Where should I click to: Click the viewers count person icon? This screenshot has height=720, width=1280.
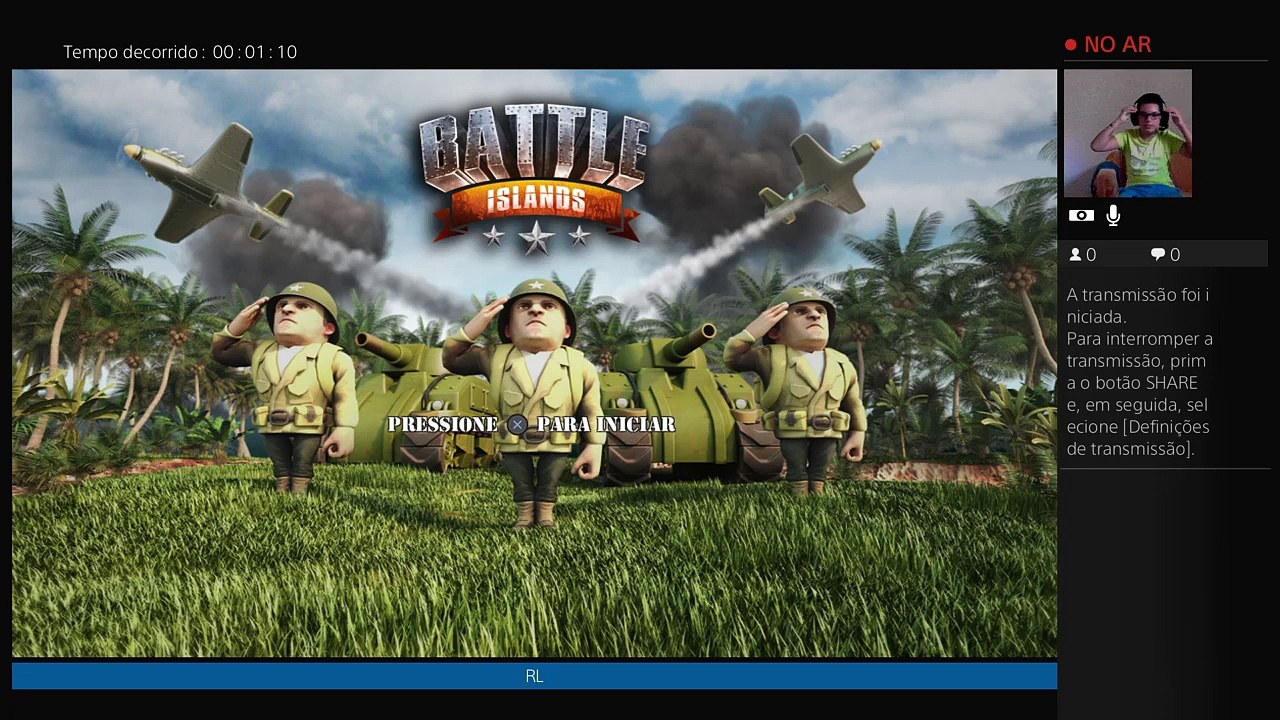(1075, 255)
